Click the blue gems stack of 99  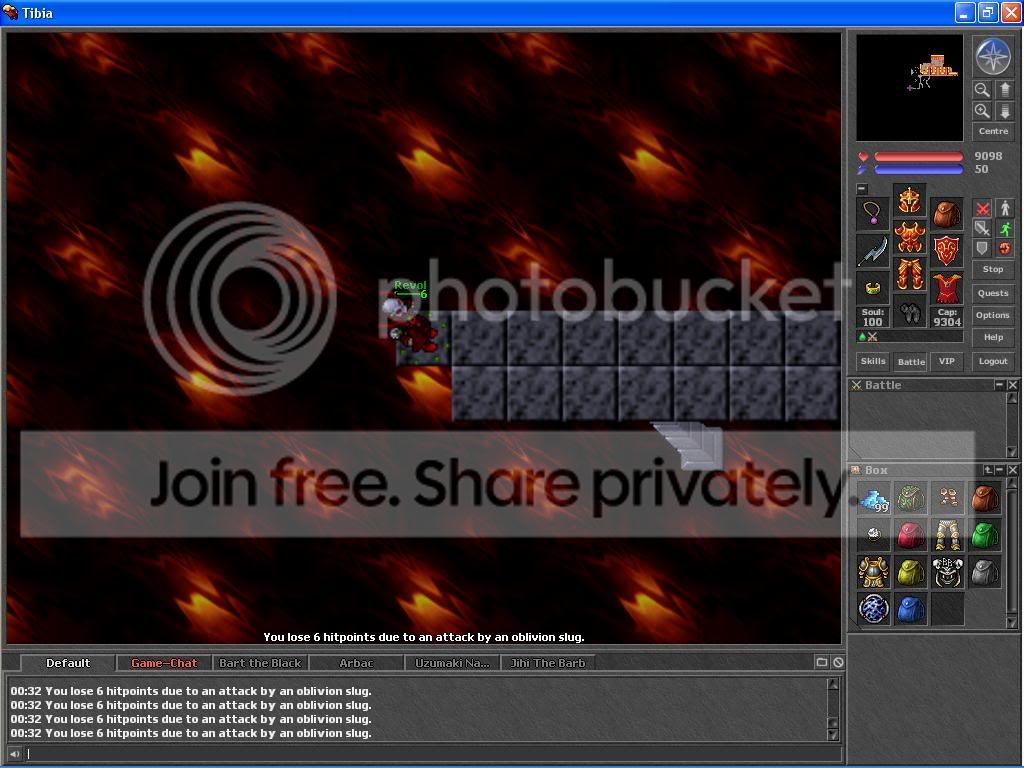coord(874,498)
